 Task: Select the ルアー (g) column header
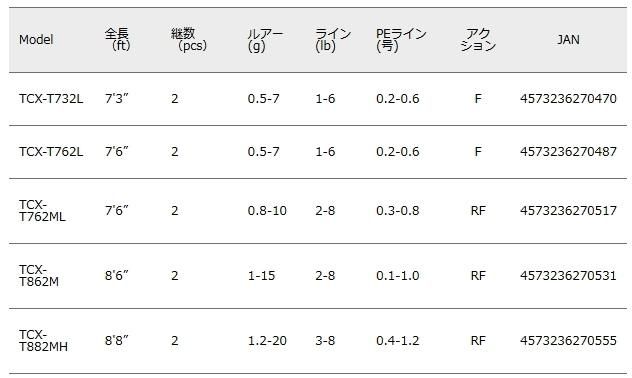(265, 39)
